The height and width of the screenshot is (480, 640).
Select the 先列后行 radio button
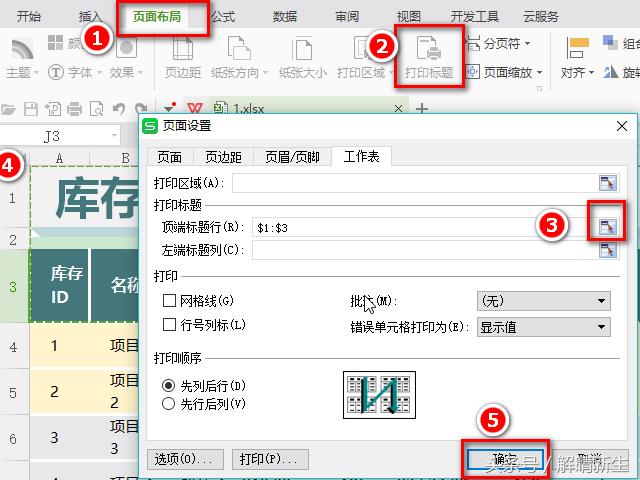click(x=168, y=386)
